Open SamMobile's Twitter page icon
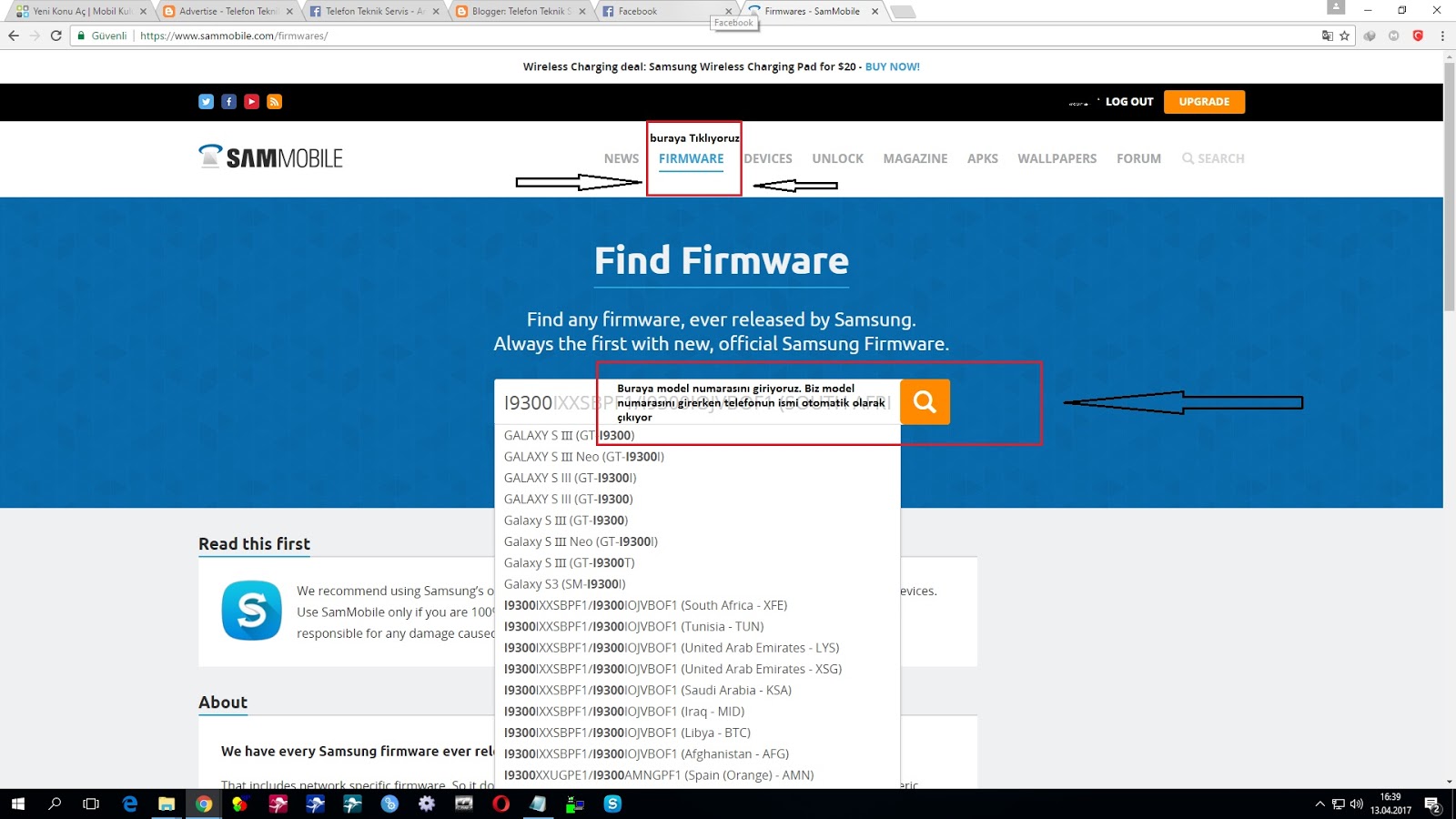This screenshot has width=1456, height=819. [206, 102]
